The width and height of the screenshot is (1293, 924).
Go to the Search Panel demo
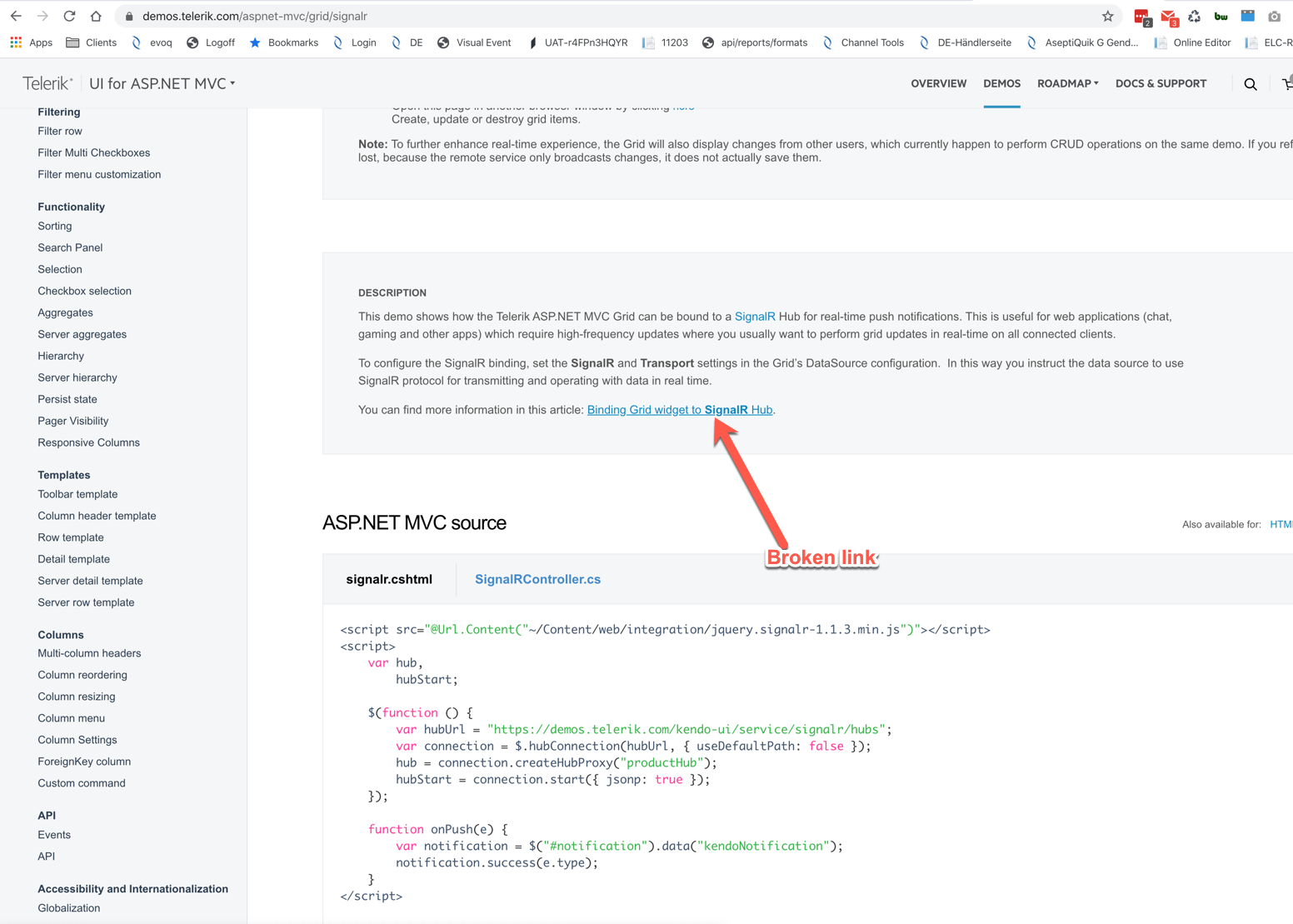click(x=70, y=247)
